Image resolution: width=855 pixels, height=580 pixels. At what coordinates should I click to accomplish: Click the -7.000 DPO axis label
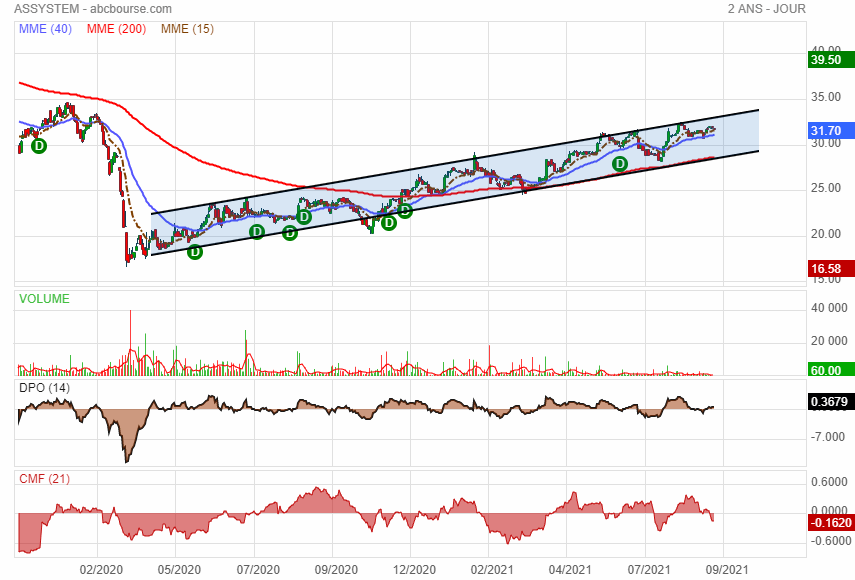click(x=827, y=437)
